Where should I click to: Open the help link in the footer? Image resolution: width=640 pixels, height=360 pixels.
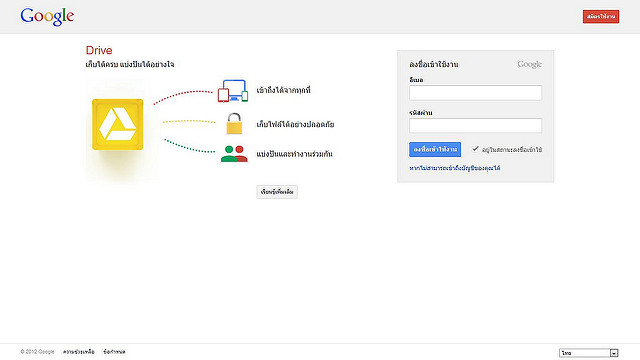click(79, 351)
